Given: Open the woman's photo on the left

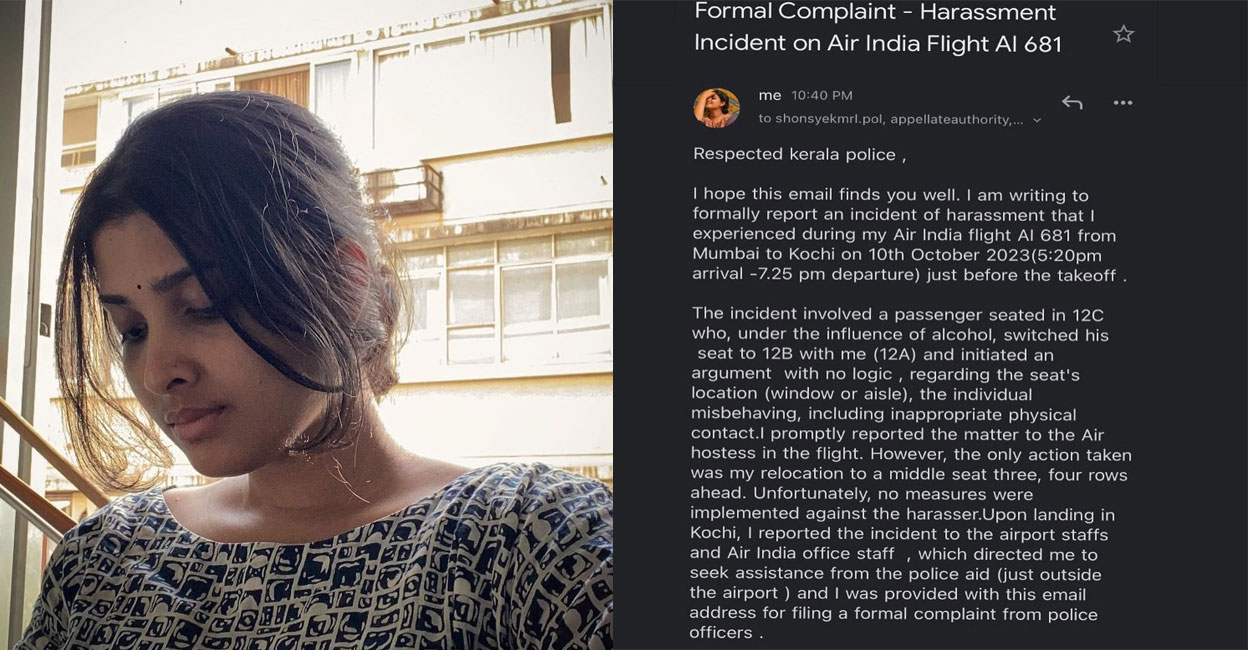Looking at the screenshot, I should pyautogui.click(x=306, y=325).
